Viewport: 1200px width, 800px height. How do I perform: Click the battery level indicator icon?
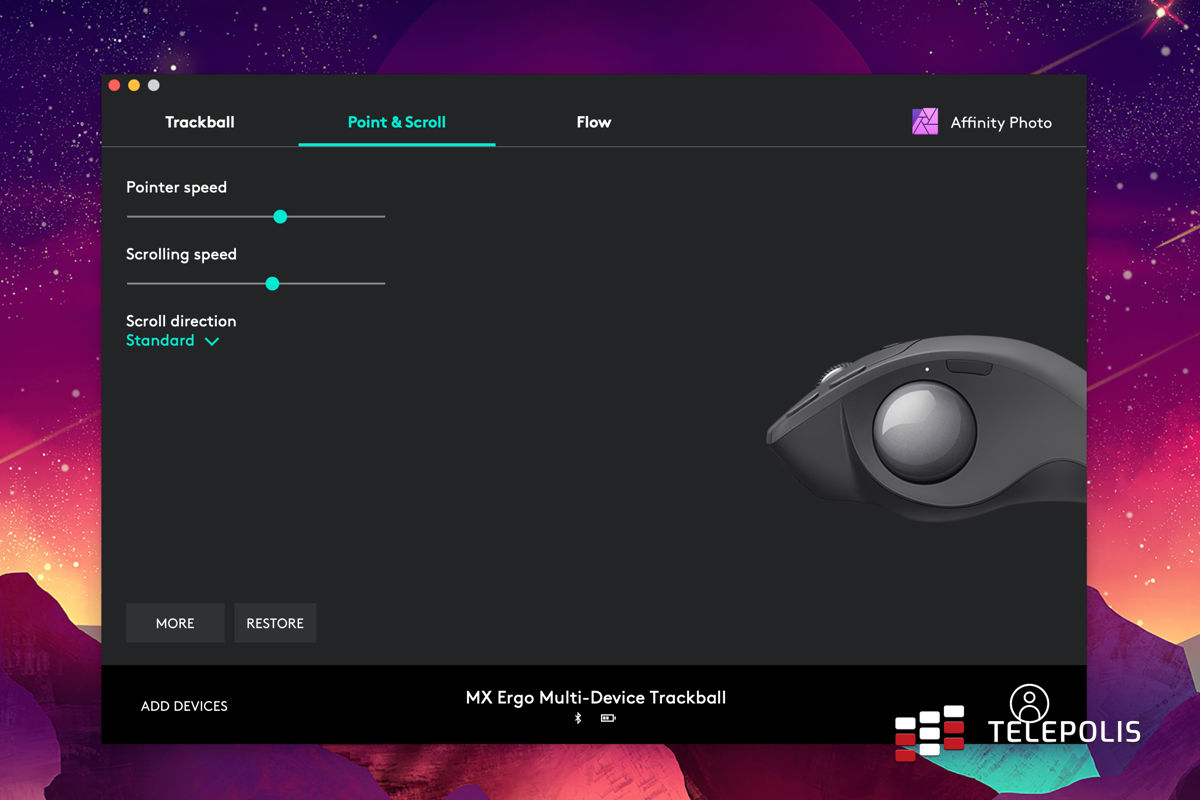(607, 718)
